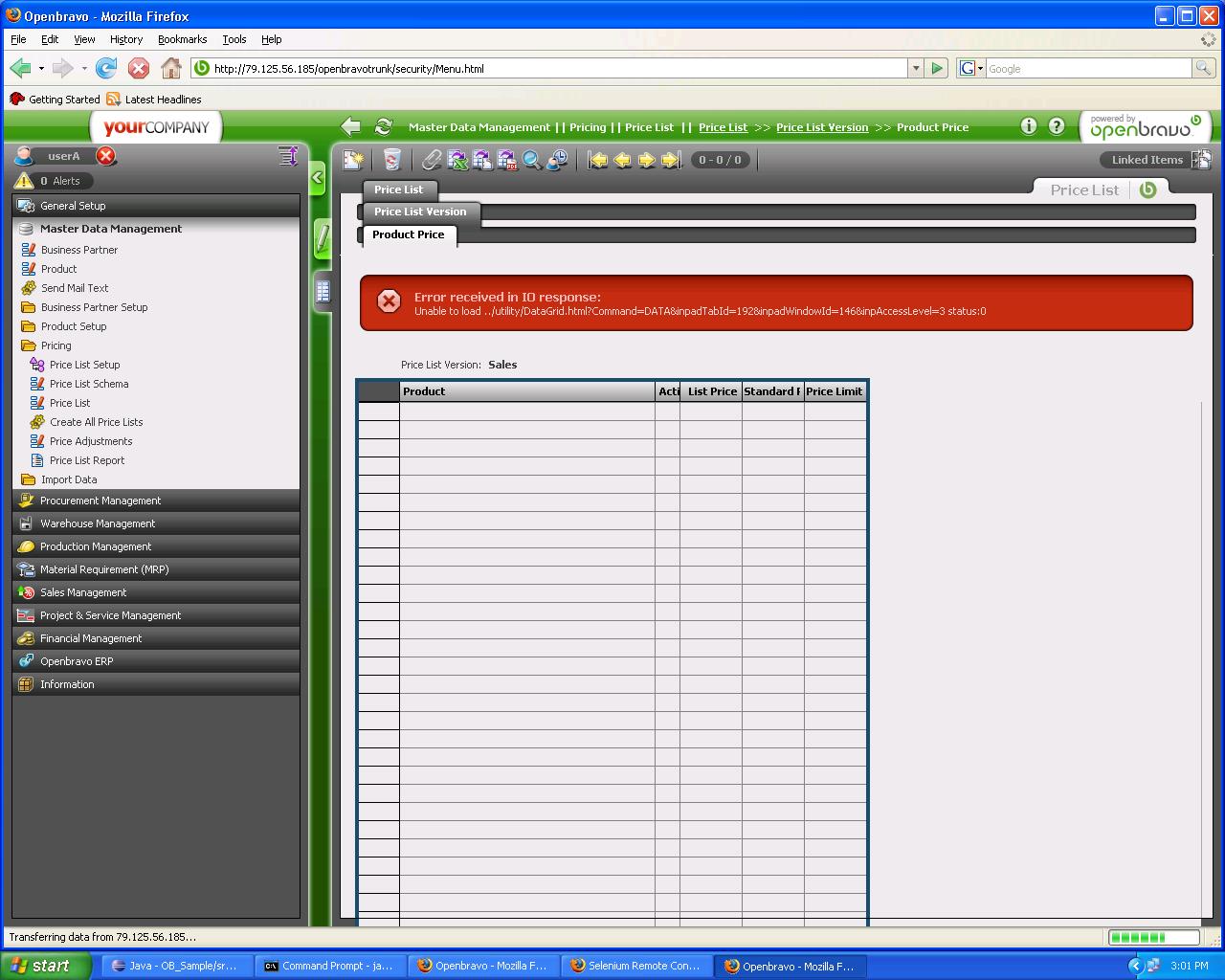
Task: Switch to the Price List Version tab
Action: point(420,212)
